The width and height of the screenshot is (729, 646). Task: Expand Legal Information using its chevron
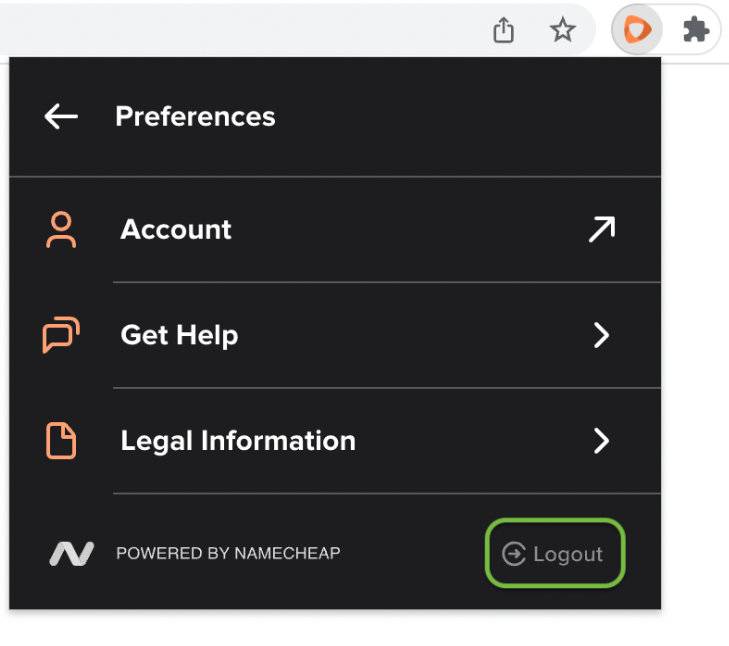tap(601, 440)
